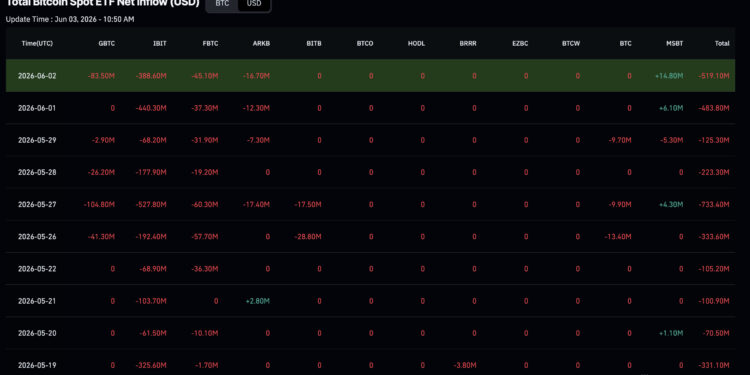Click GBTC value -26.20M
The image size is (750, 375).
pyautogui.click(x=101, y=172)
